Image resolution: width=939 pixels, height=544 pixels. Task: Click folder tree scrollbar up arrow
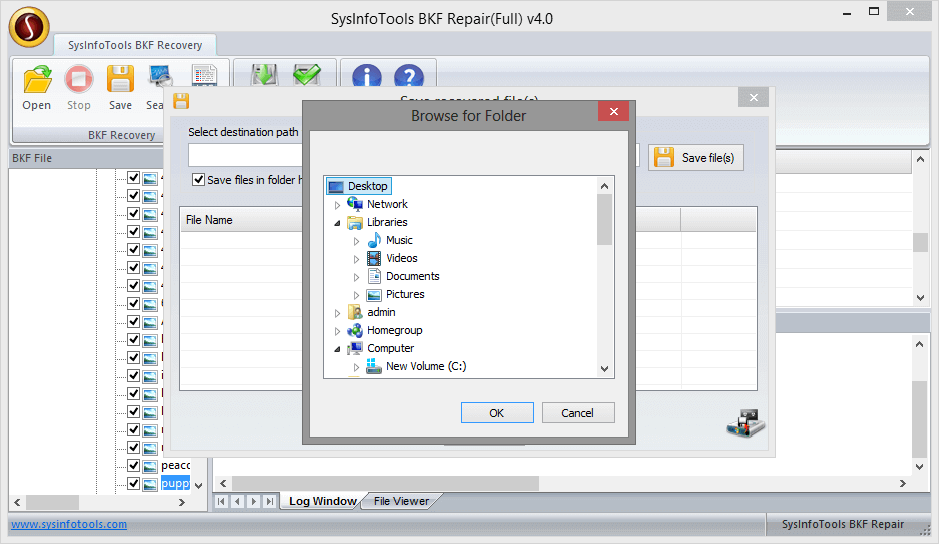[604, 186]
